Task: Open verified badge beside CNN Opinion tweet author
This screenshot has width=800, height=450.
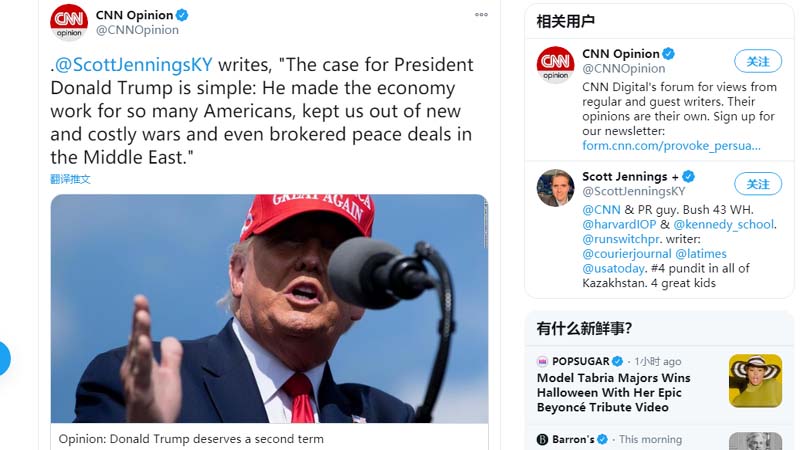Action: [x=182, y=15]
